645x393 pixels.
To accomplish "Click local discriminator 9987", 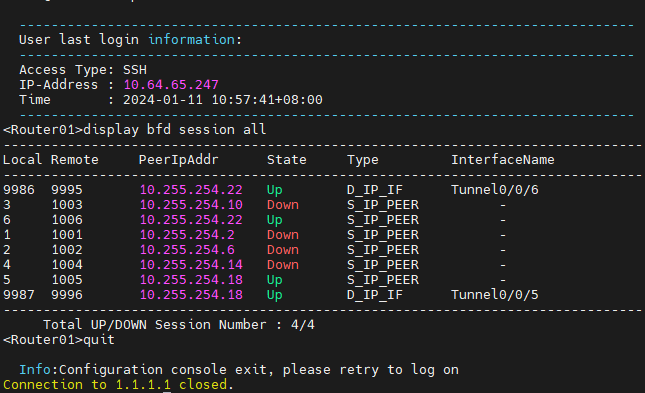I will 19,295.
